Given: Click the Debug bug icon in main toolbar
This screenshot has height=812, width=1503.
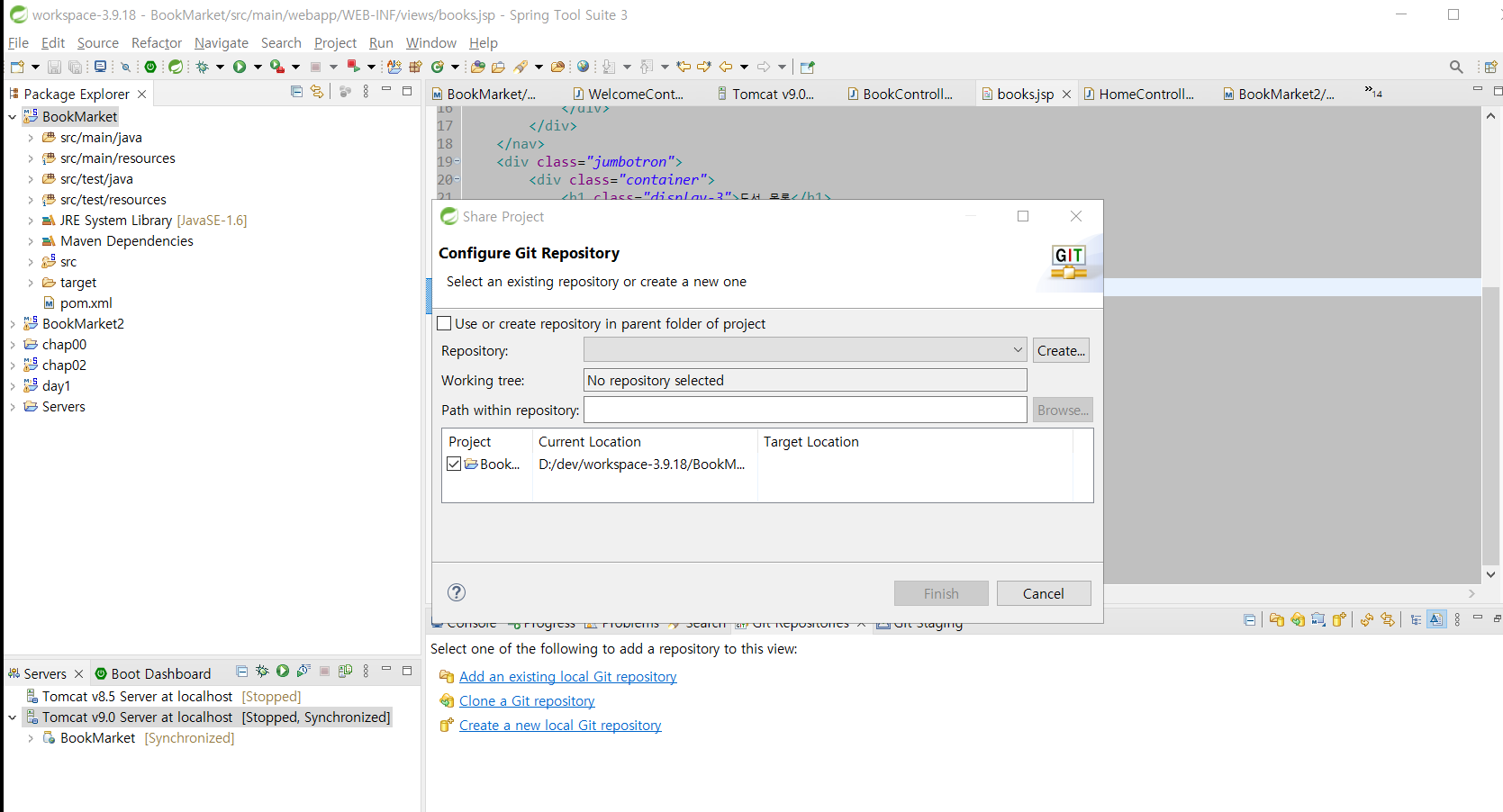Looking at the screenshot, I should [x=202, y=67].
